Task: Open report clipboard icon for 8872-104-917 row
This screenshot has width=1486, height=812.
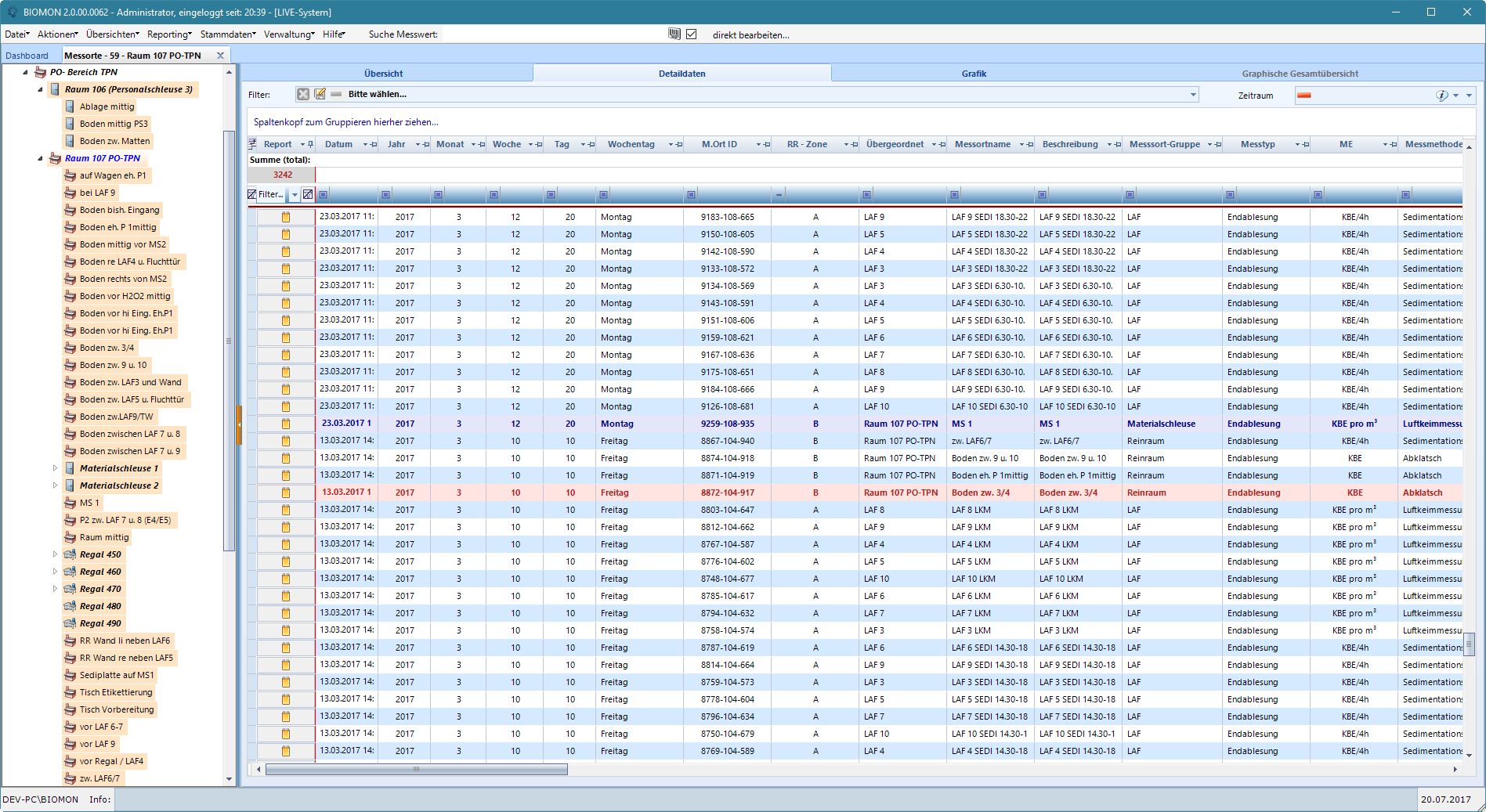Action: click(286, 493)
